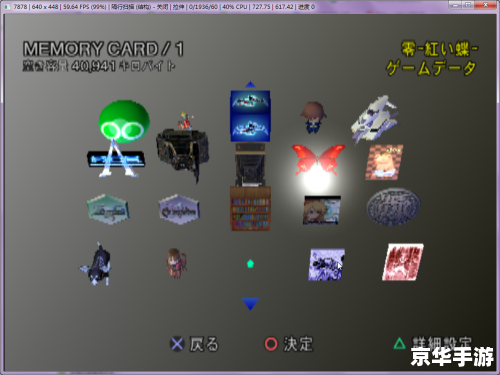
Task: Minimize the emulator window
Action: [x=456, y=5]
